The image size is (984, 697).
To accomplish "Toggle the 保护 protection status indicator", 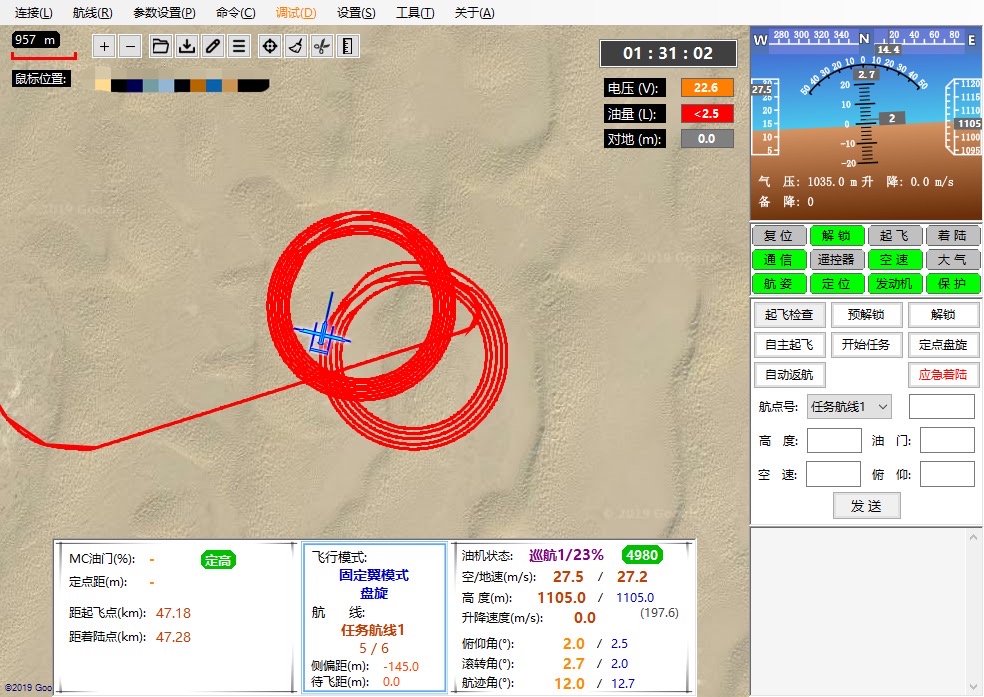I will [x=953, y=283].
